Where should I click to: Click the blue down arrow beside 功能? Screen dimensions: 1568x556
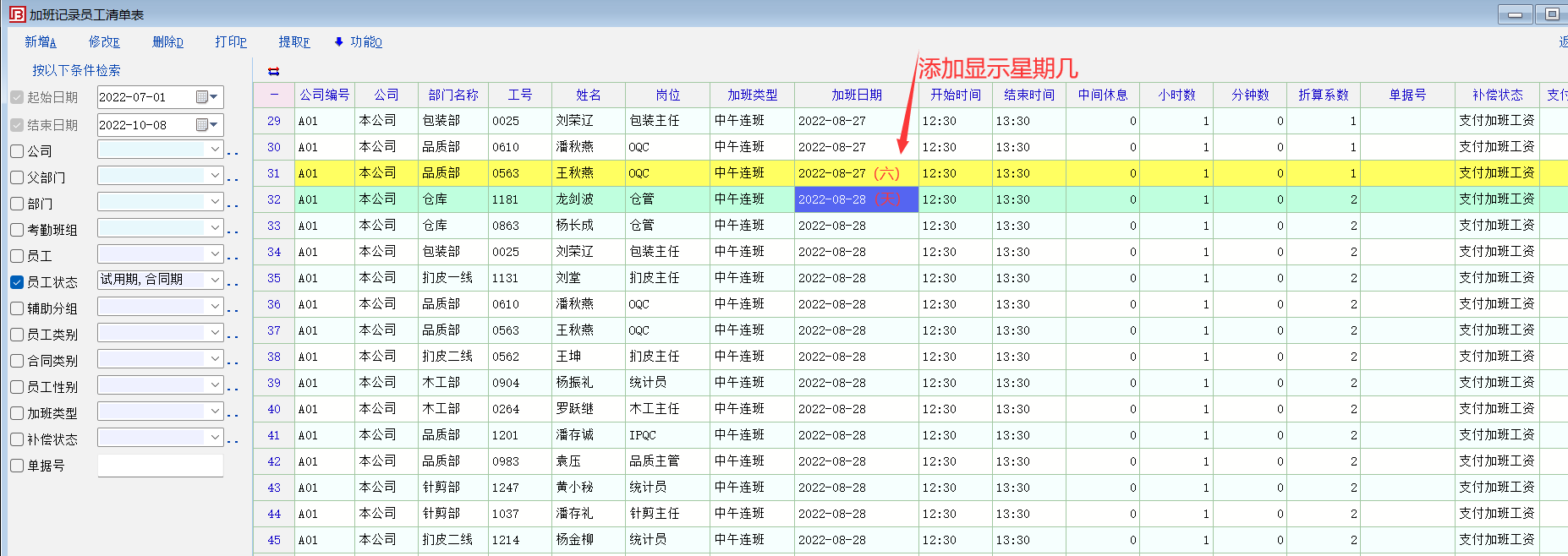[x=339, y=41]
